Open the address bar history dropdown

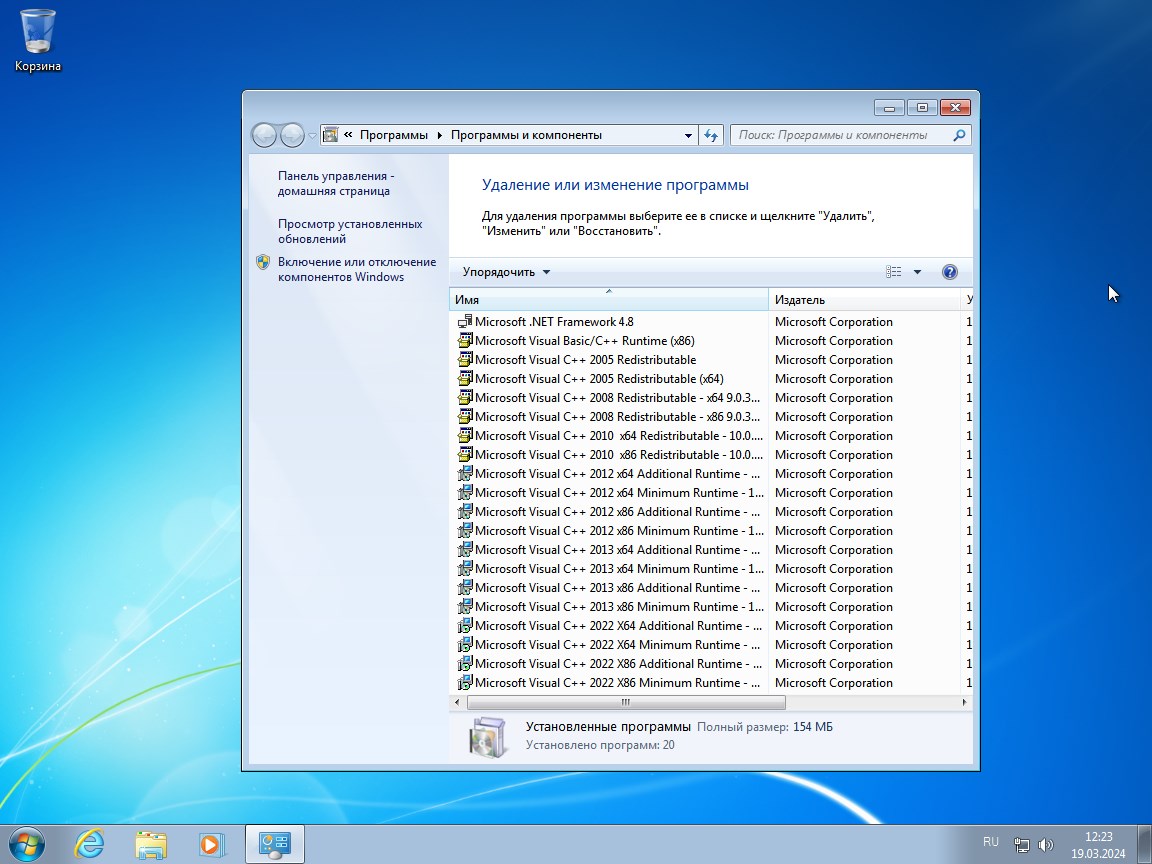click(688, 135)
